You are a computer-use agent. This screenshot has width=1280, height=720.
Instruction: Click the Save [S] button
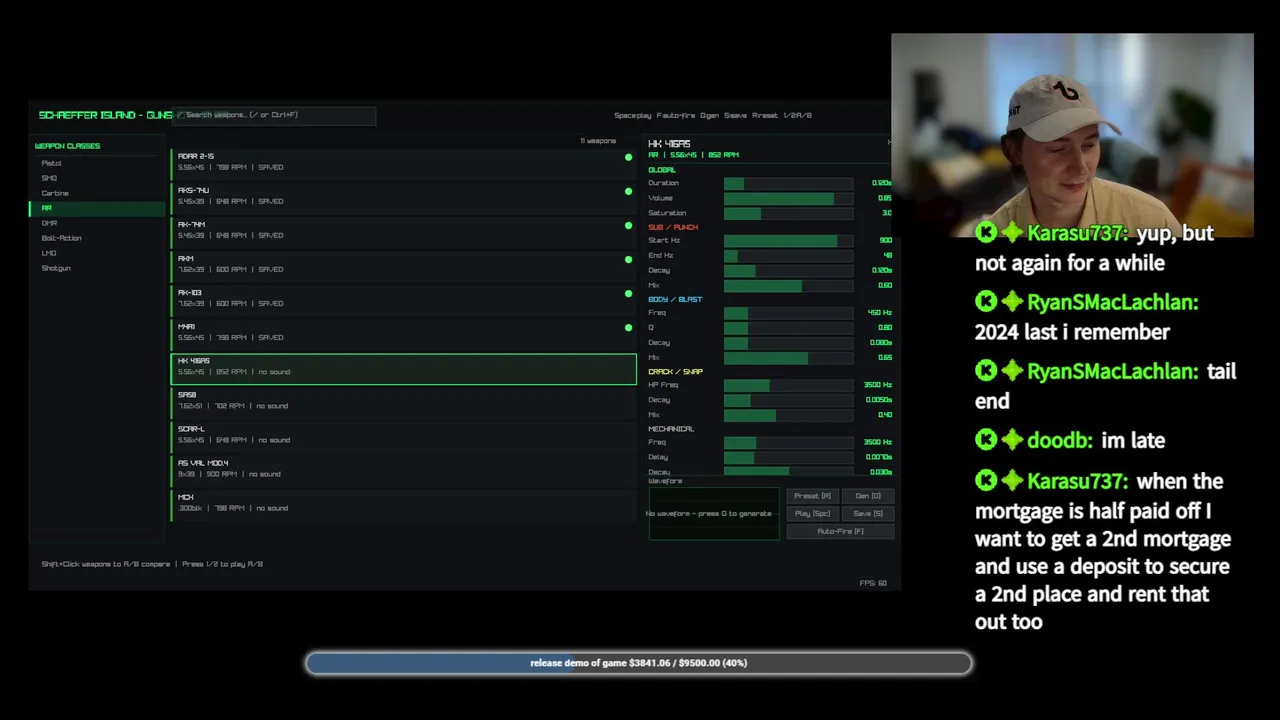pos(868,514)
